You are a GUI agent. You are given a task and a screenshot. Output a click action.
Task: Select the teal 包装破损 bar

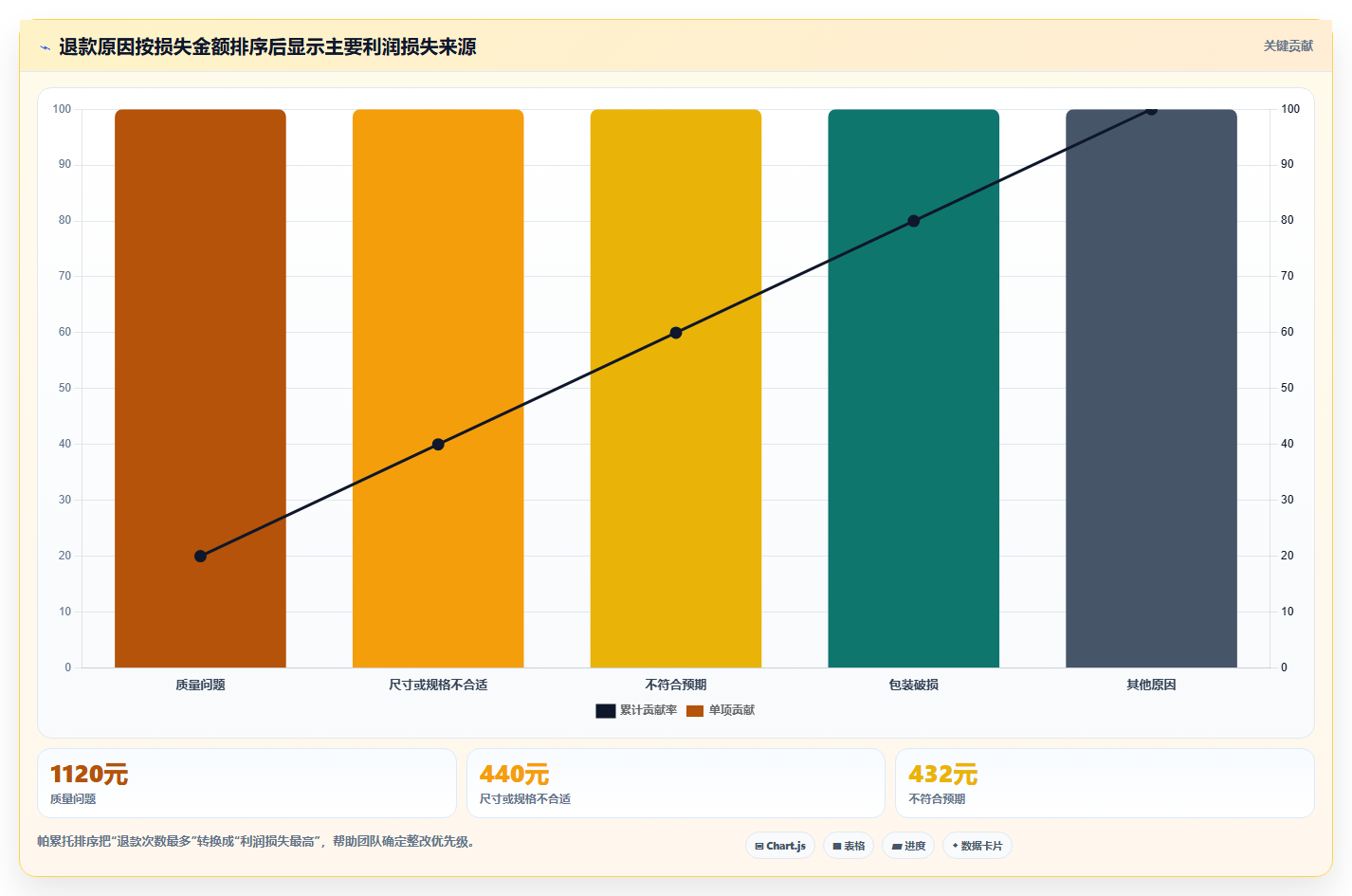click(x=913, y=388)
